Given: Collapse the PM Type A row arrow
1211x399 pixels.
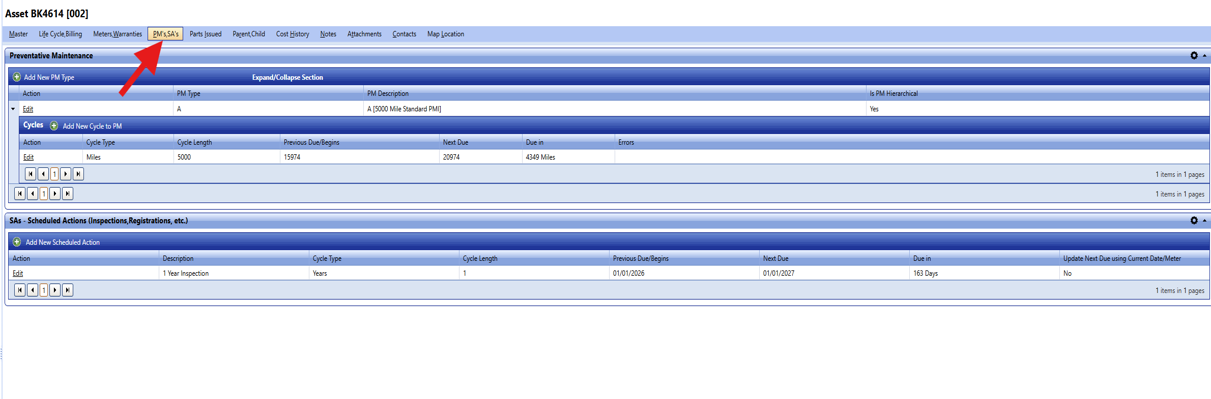Looking at the screenshot, I should tap(13, 109).
